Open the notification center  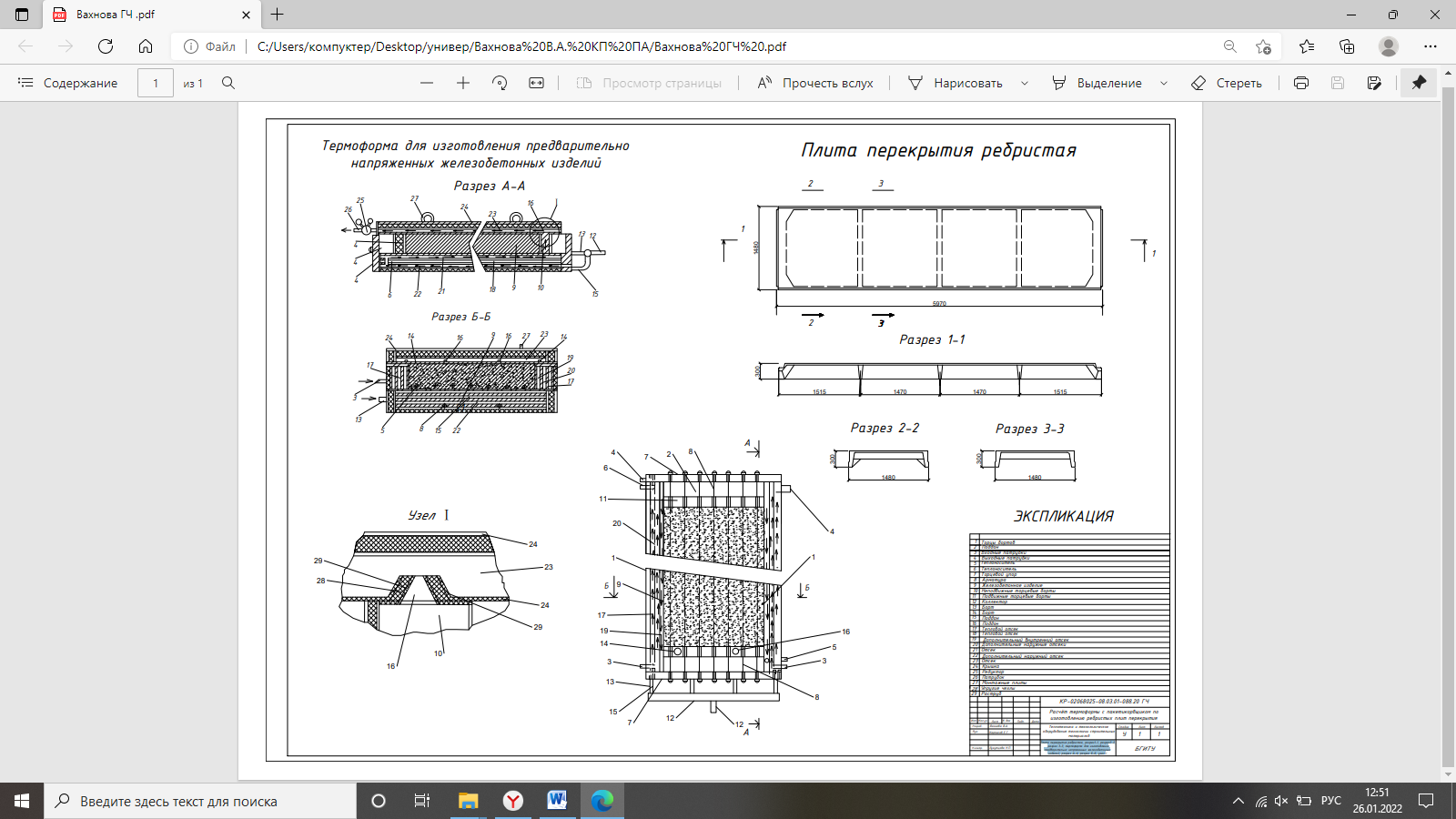click(1426, 801)
